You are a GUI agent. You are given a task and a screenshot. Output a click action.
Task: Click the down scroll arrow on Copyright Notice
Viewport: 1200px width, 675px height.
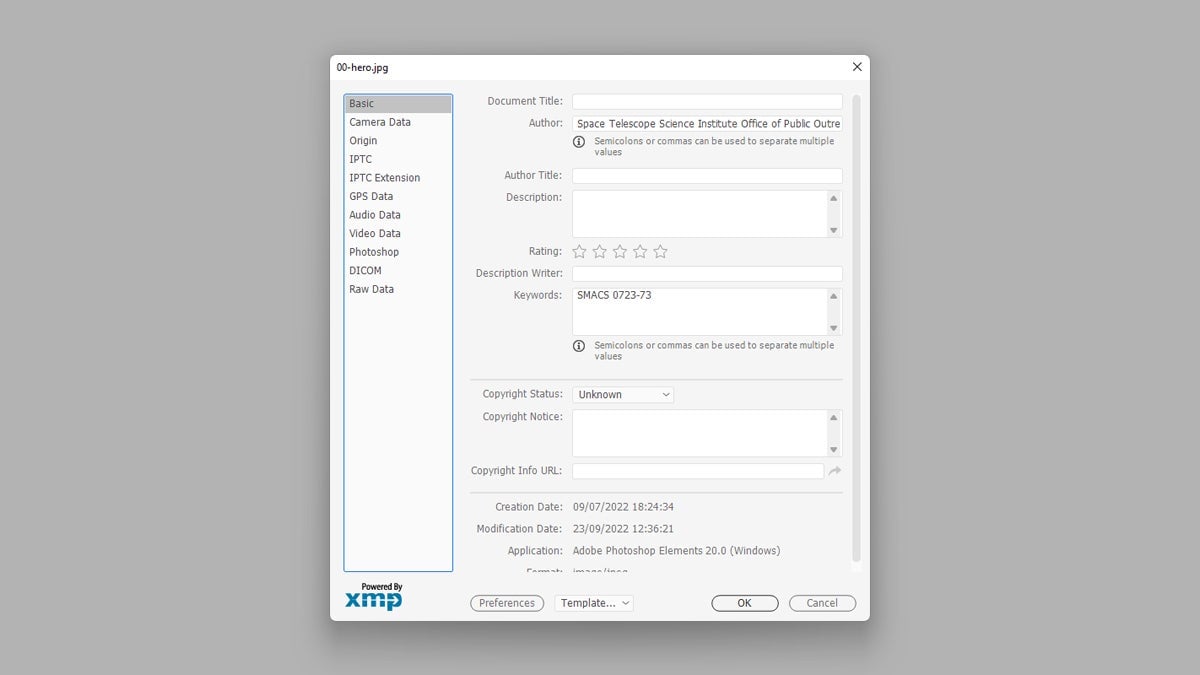[x=833, y=449]
